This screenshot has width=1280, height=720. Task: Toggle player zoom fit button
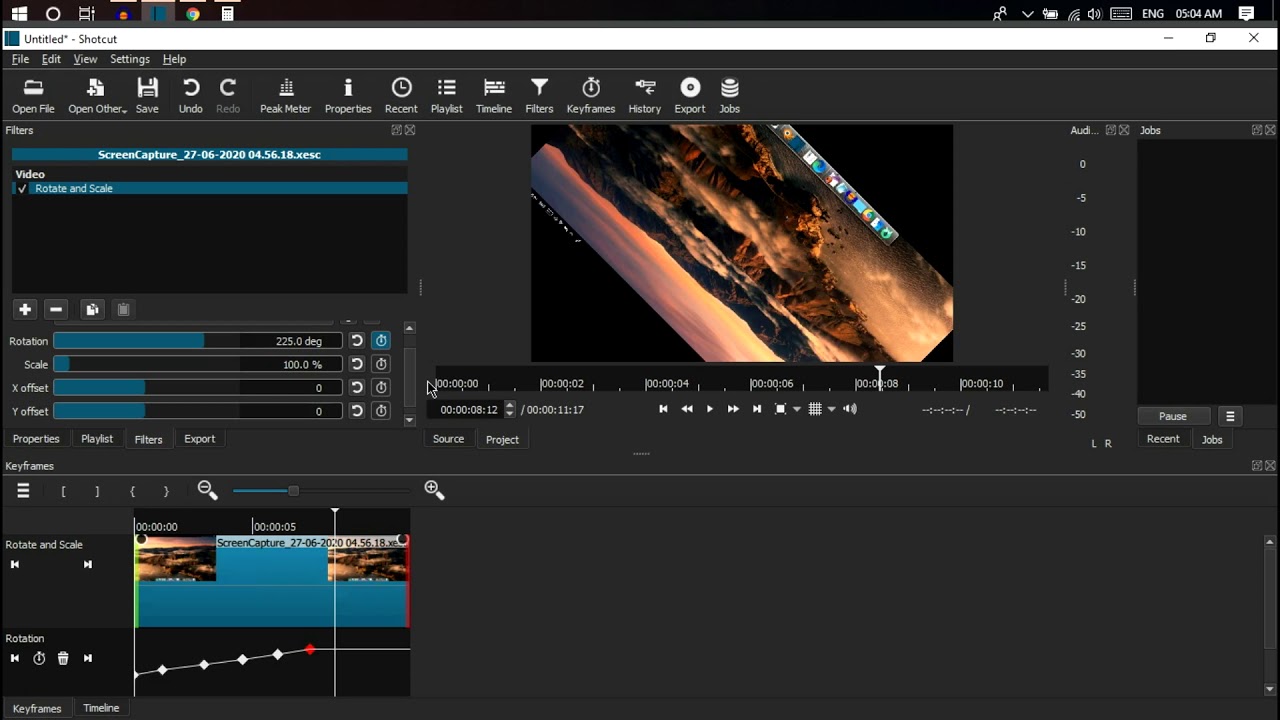(x=781, y=409)
